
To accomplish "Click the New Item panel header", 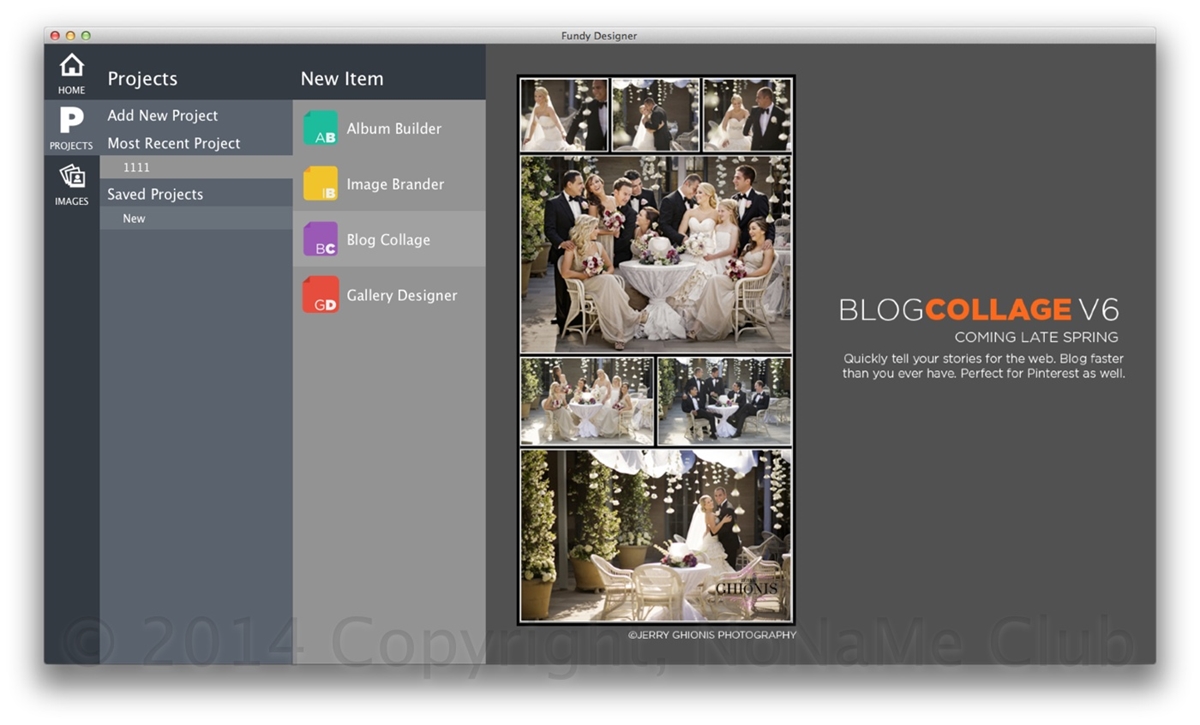I will point(342,79).
